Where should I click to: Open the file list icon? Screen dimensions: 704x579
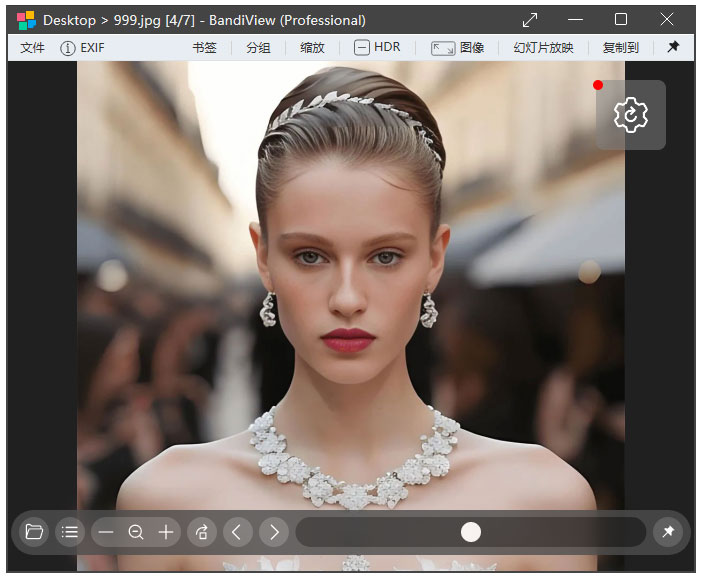tap(70, 532)
